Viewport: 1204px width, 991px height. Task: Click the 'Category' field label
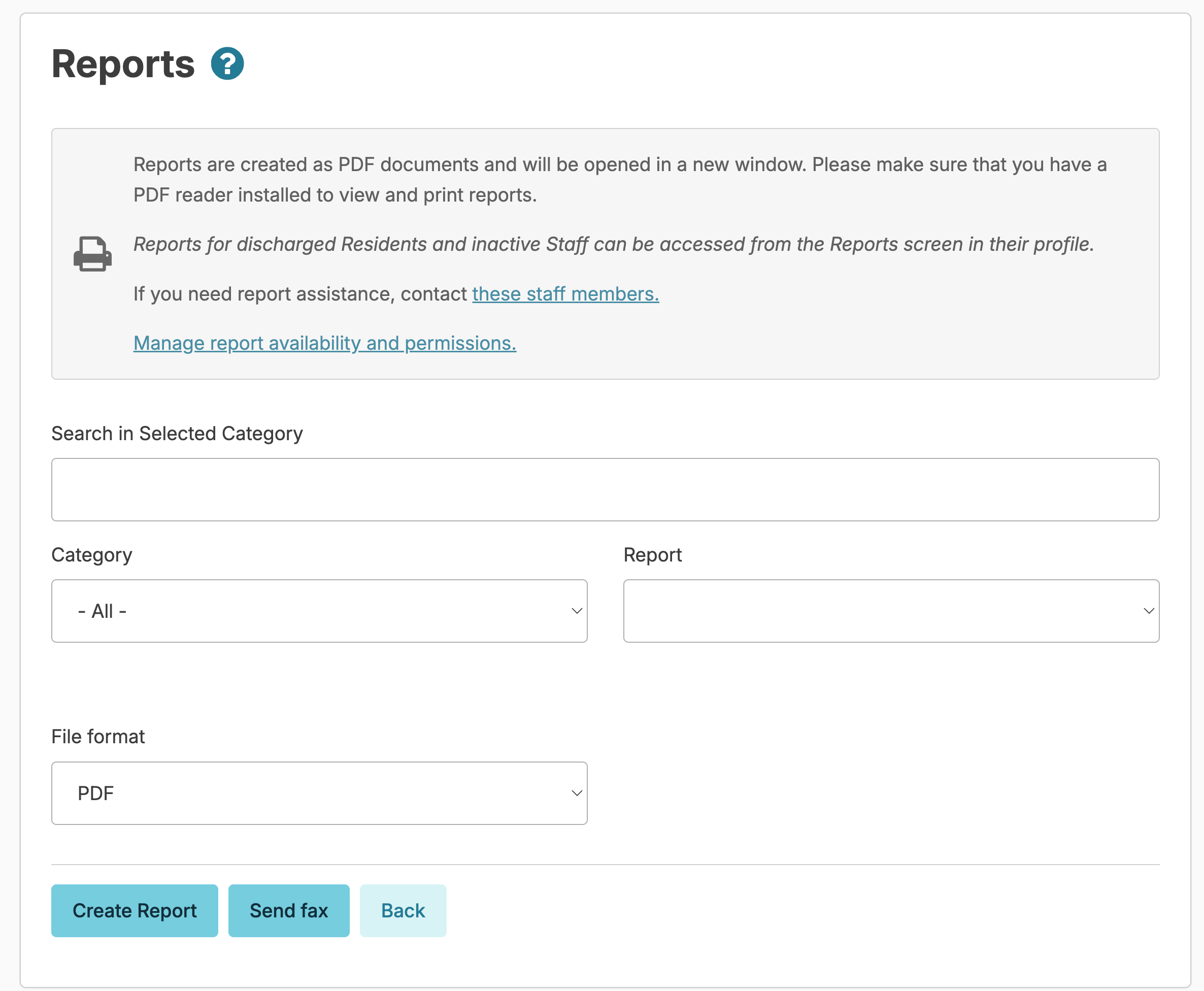coord(92,555)
